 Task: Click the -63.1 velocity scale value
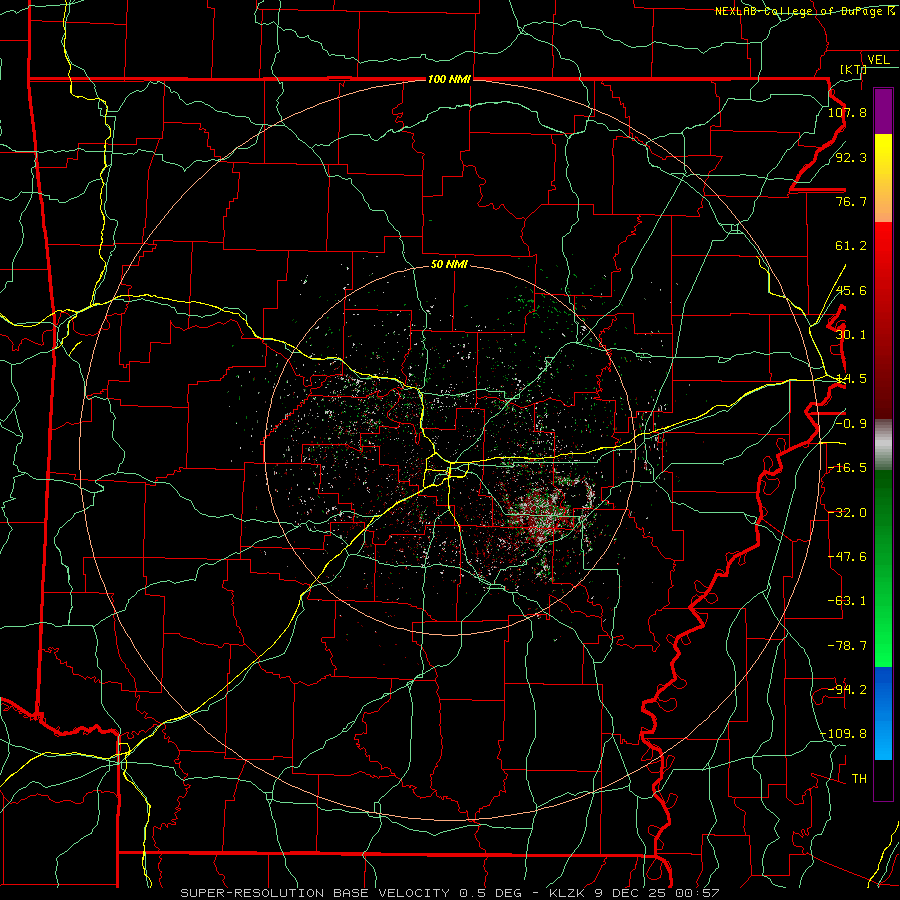[x=847, y=601]
